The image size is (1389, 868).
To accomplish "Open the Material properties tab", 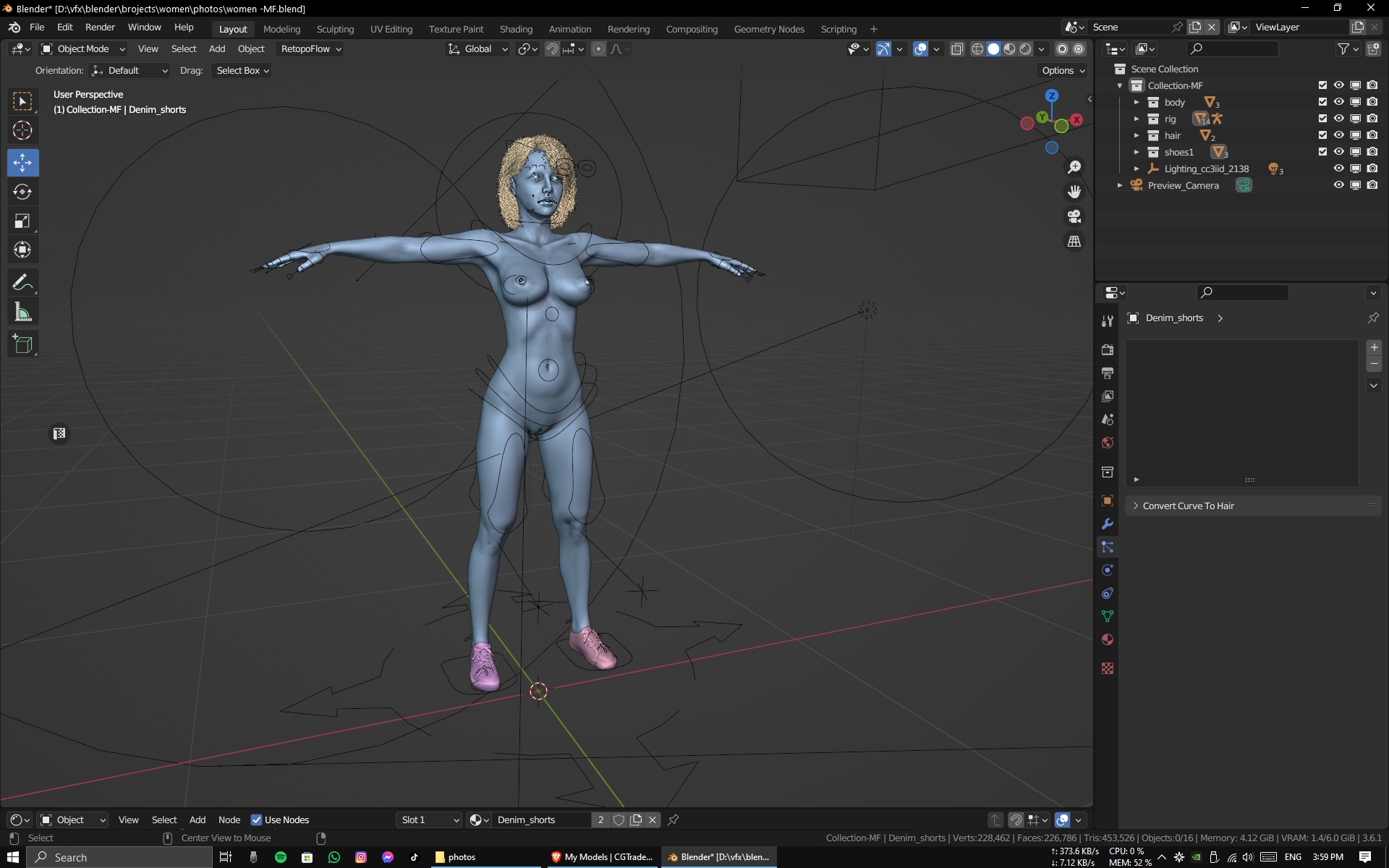I will [1107, 639].
